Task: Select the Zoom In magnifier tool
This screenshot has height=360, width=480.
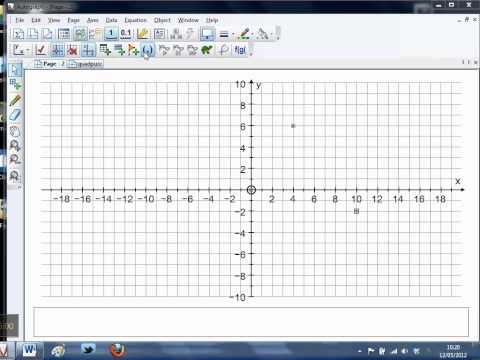Action: [15, 145]
